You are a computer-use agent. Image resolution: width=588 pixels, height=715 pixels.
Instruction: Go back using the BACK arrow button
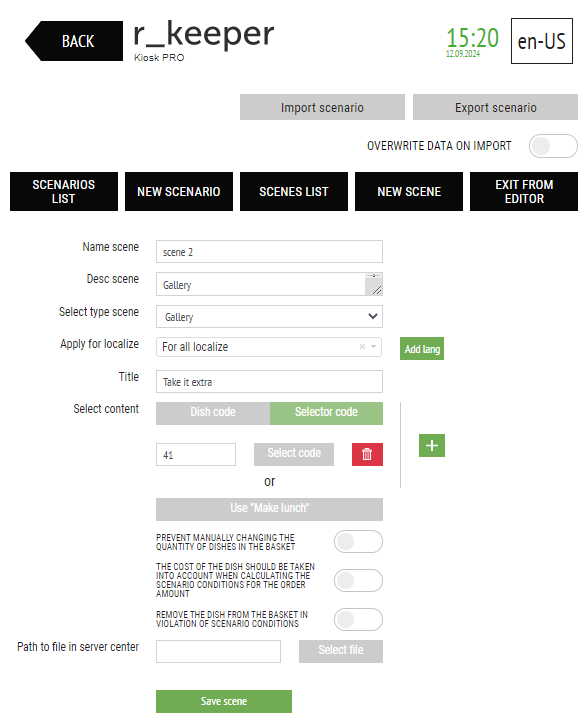pyautogui.click(x=74, y=41)
